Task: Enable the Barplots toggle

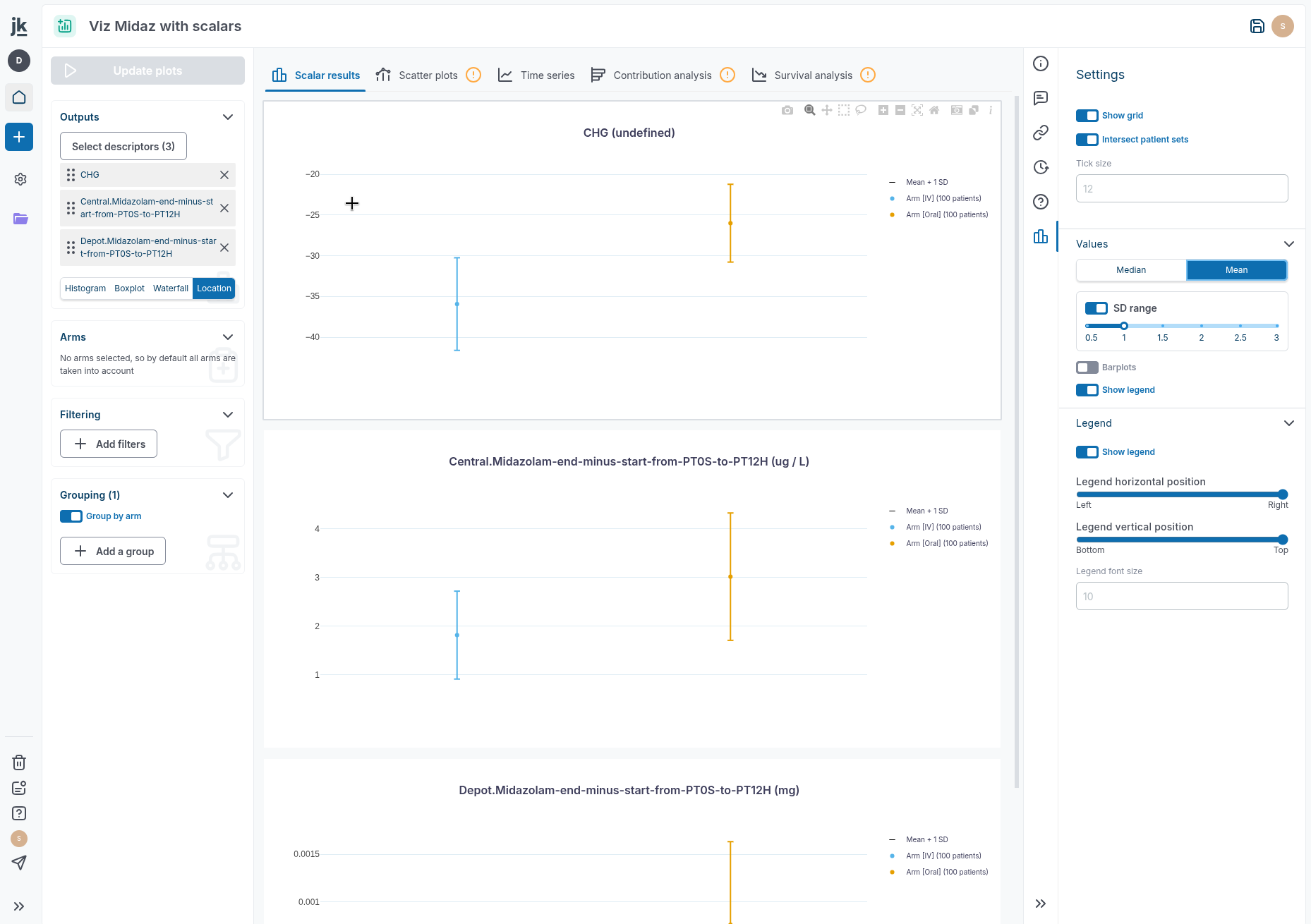Action: coord(1087,367)
